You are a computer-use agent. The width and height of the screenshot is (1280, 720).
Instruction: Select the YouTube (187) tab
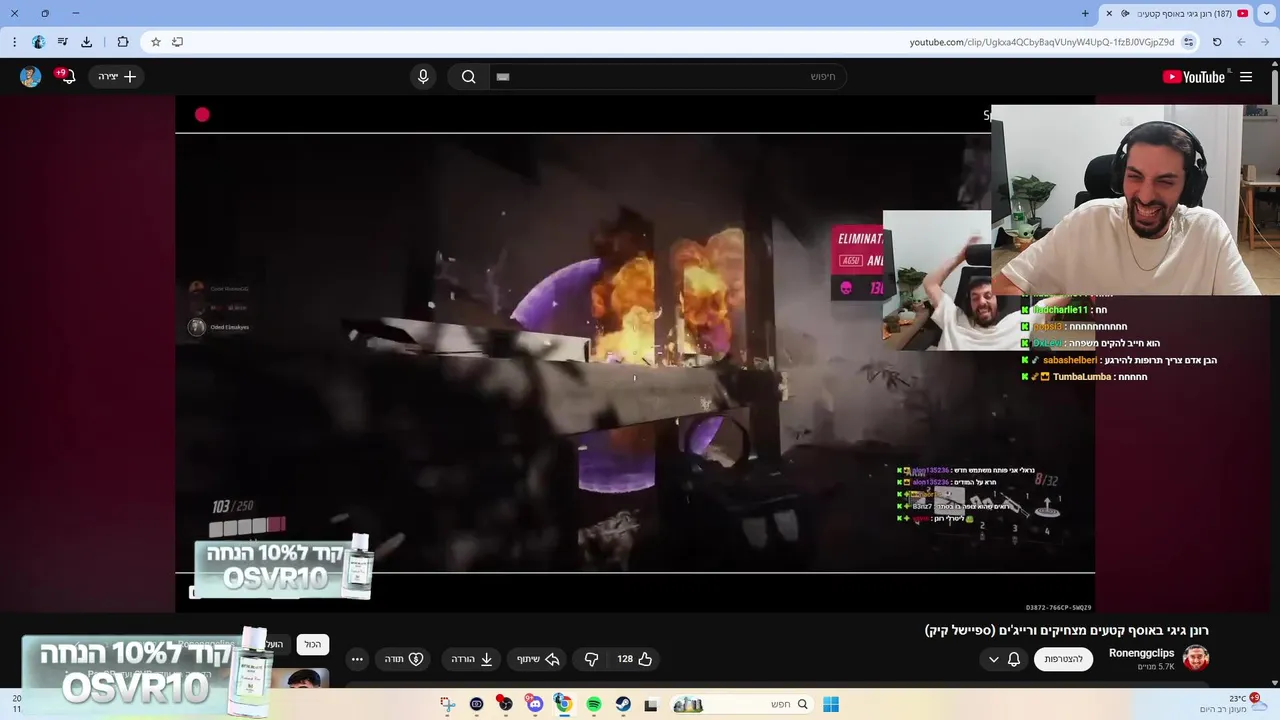pos(1177,13)
